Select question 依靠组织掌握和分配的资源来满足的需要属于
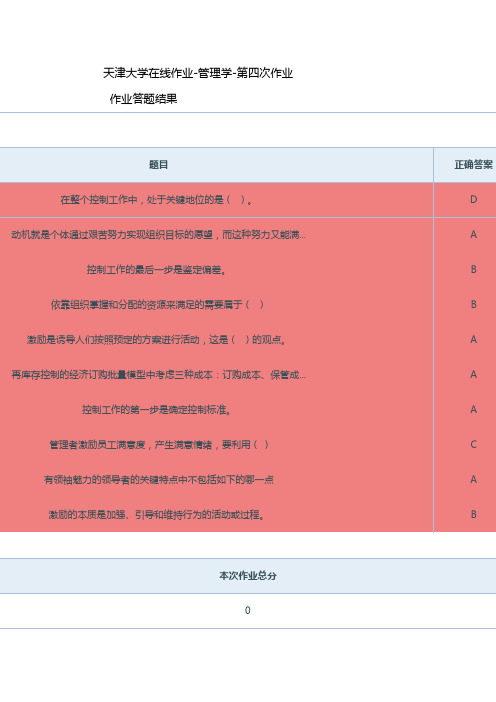The height and width of the screenshot is (702, 496). point(157,304)
